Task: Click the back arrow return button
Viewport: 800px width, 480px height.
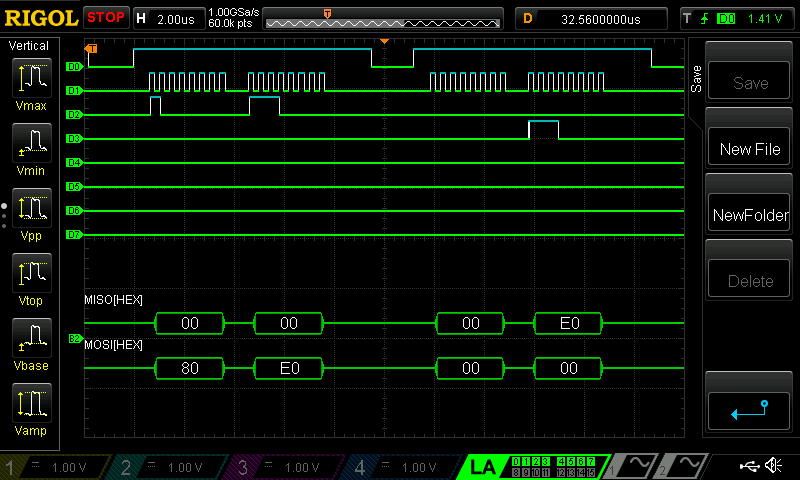Action: click(749, 411)
